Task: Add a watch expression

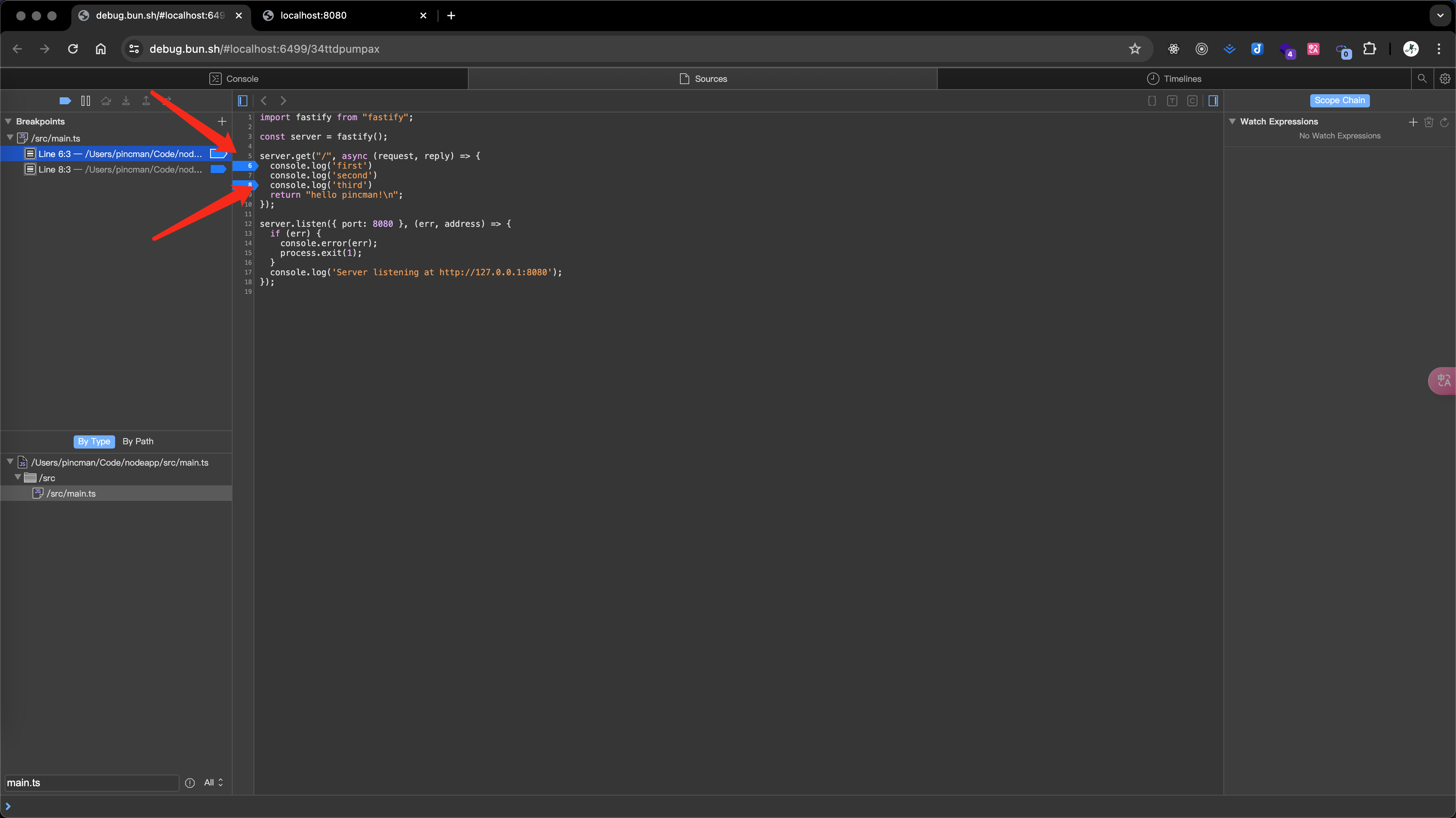Action: click(x=1413, y=122)
